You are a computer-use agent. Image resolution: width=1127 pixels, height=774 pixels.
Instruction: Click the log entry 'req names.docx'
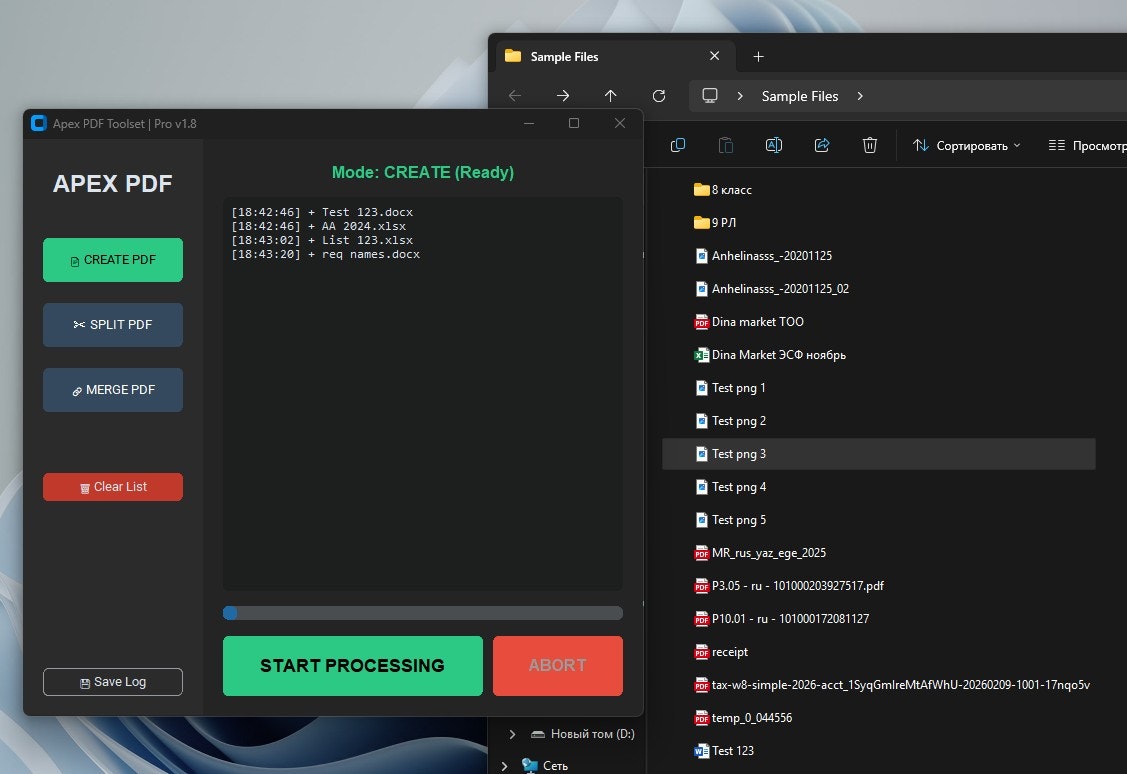(371, 254)
